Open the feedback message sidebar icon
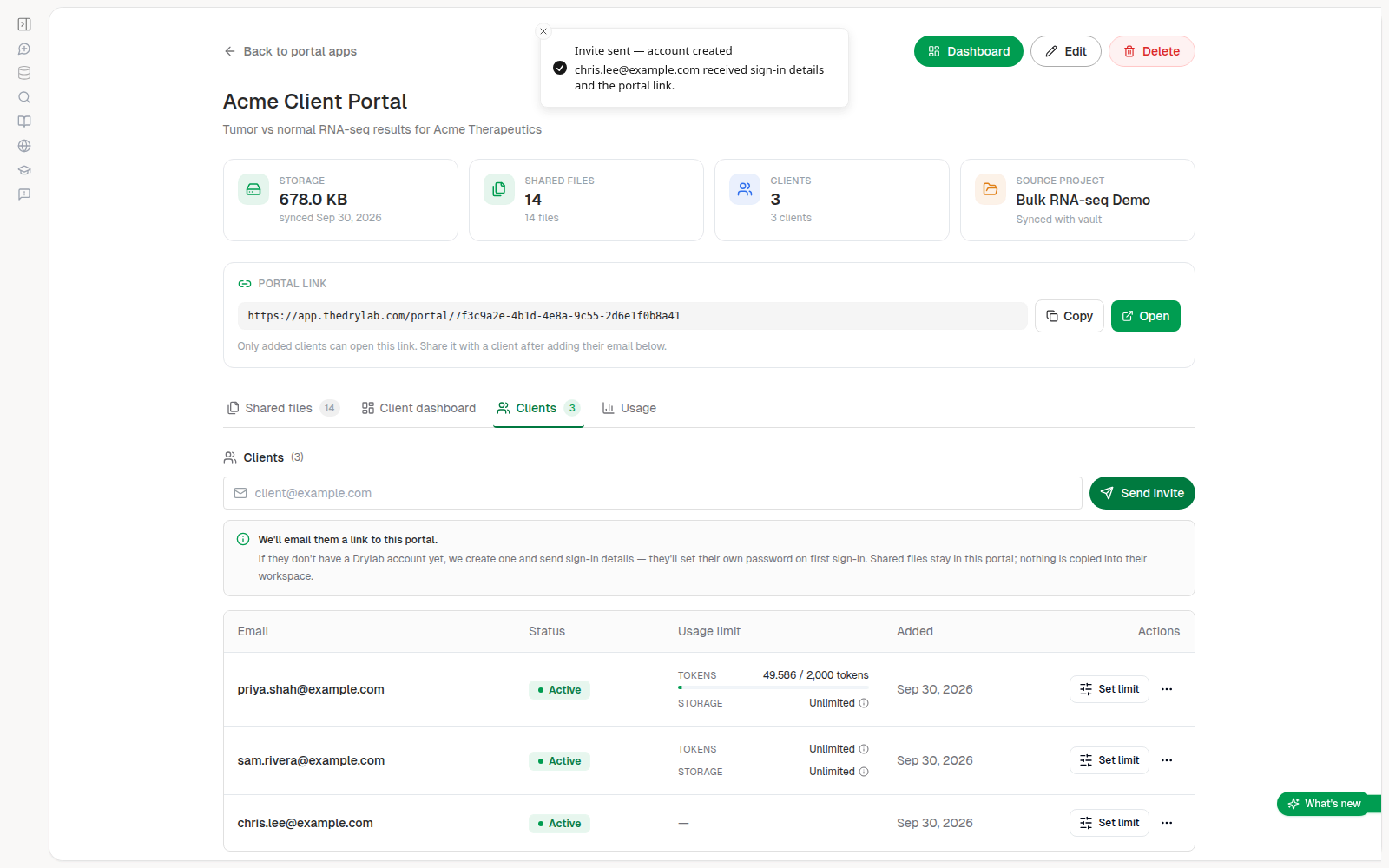Image resolution: width=1389 pixels, height=868 pixels. coord(24,194)
